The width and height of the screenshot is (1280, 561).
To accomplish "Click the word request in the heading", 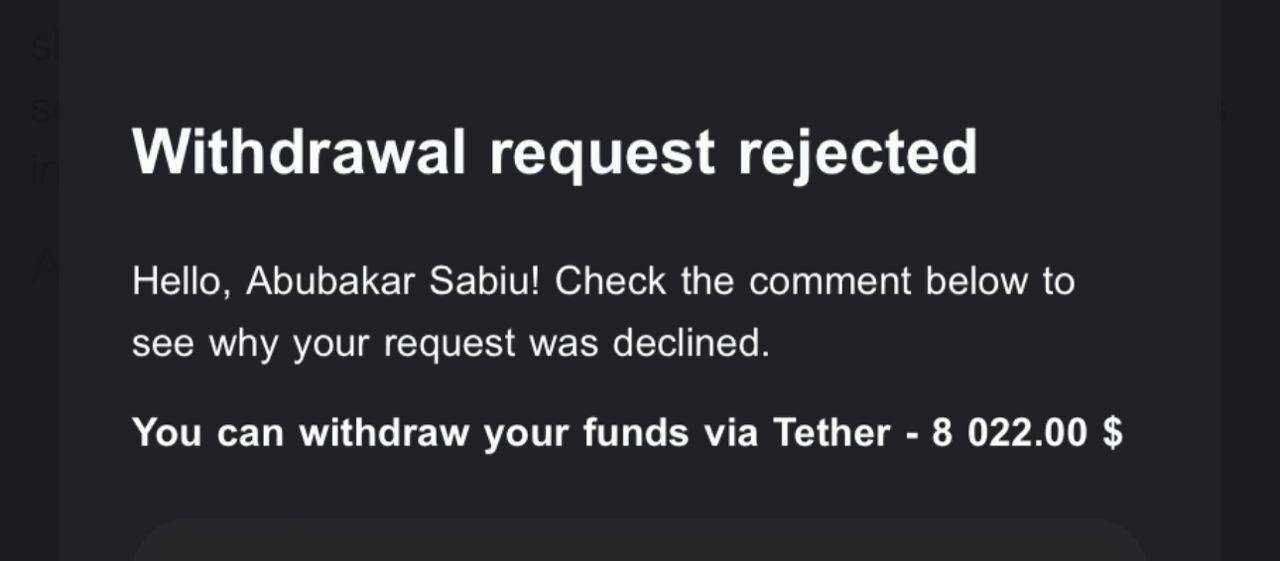I will pos(602,152).
